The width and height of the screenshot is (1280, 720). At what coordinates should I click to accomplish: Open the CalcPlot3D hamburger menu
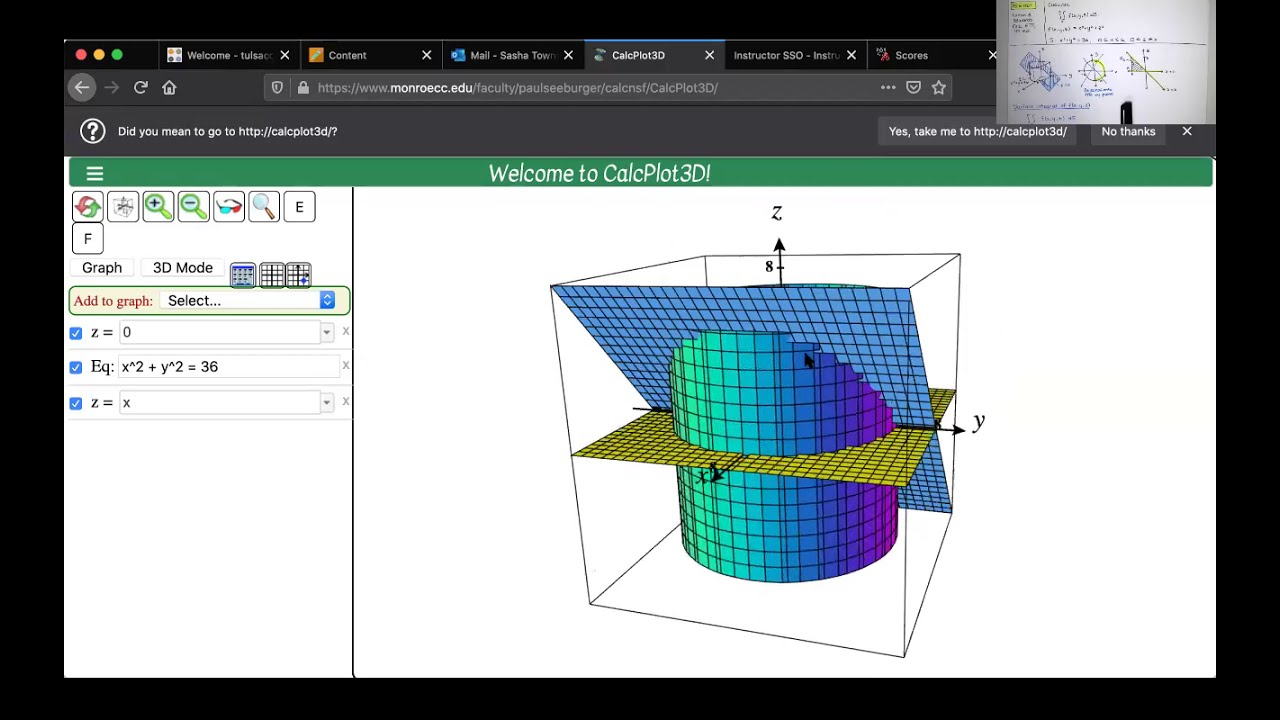click(95, 174)
